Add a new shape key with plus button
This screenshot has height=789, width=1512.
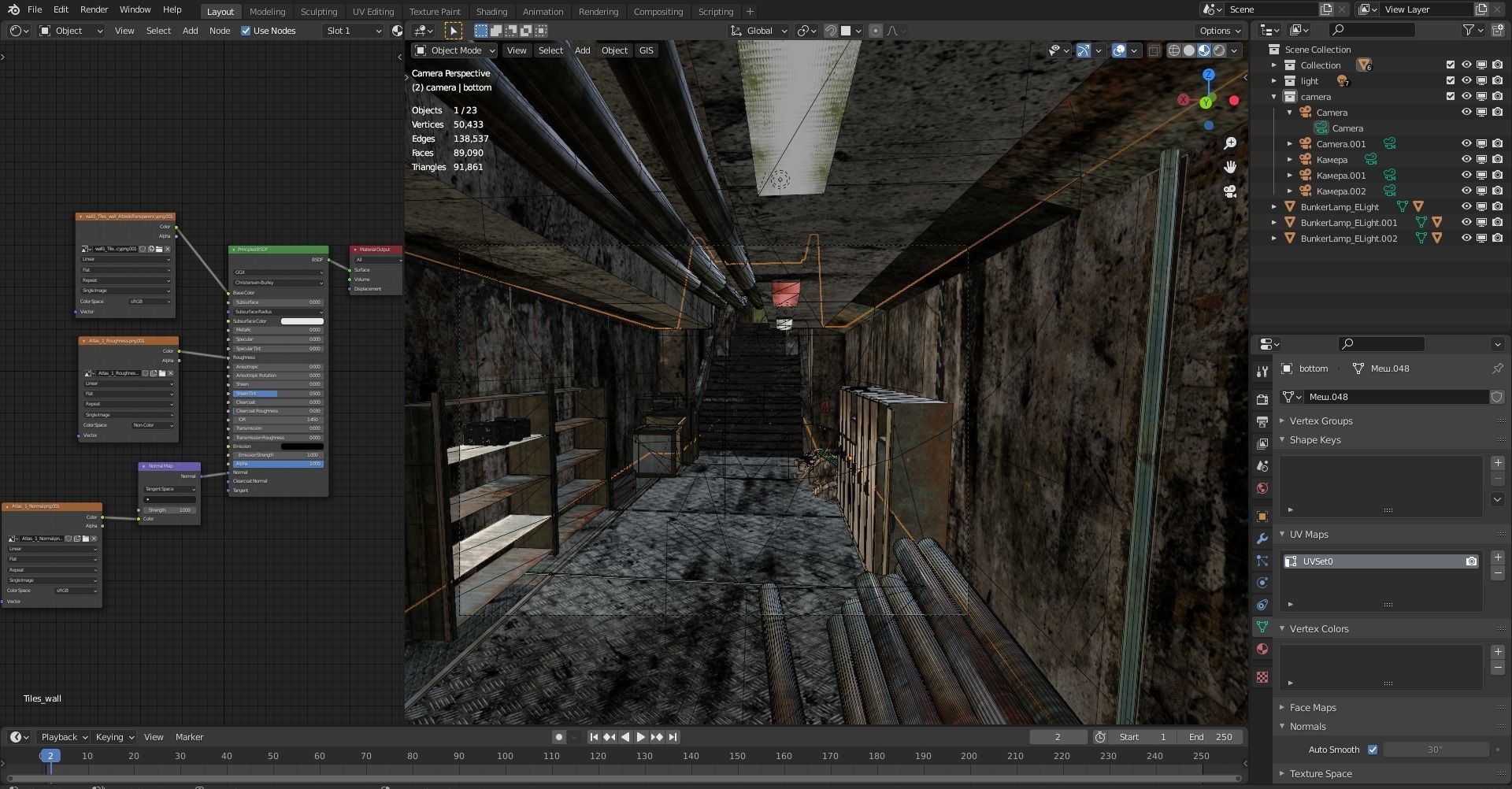tap(1498, 463)
